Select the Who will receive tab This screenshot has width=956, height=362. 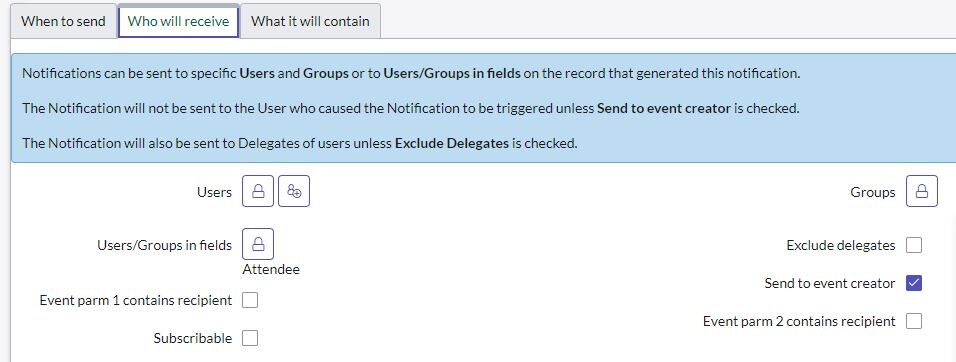coord(179,21)
